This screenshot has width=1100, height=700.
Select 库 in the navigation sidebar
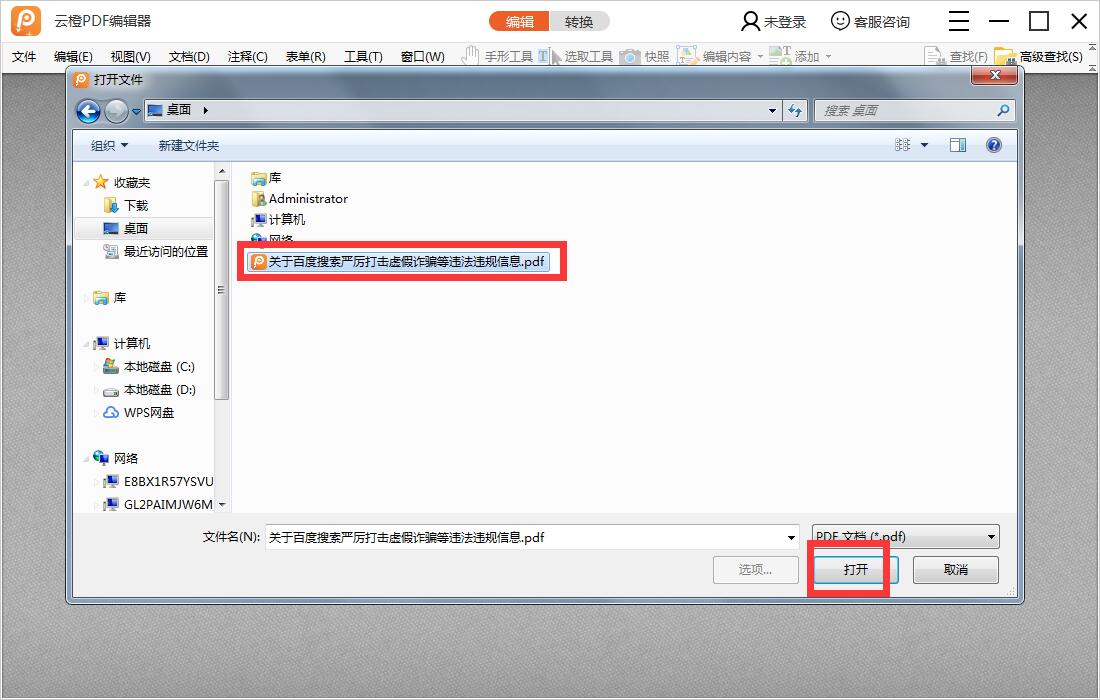coord(109,297)
